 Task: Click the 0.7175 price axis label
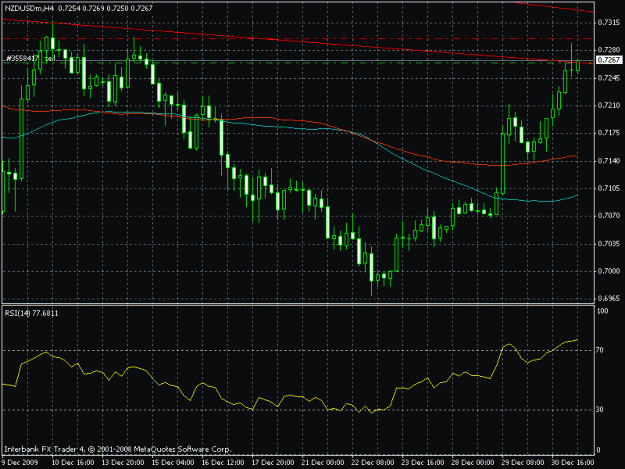click(609, 133)
